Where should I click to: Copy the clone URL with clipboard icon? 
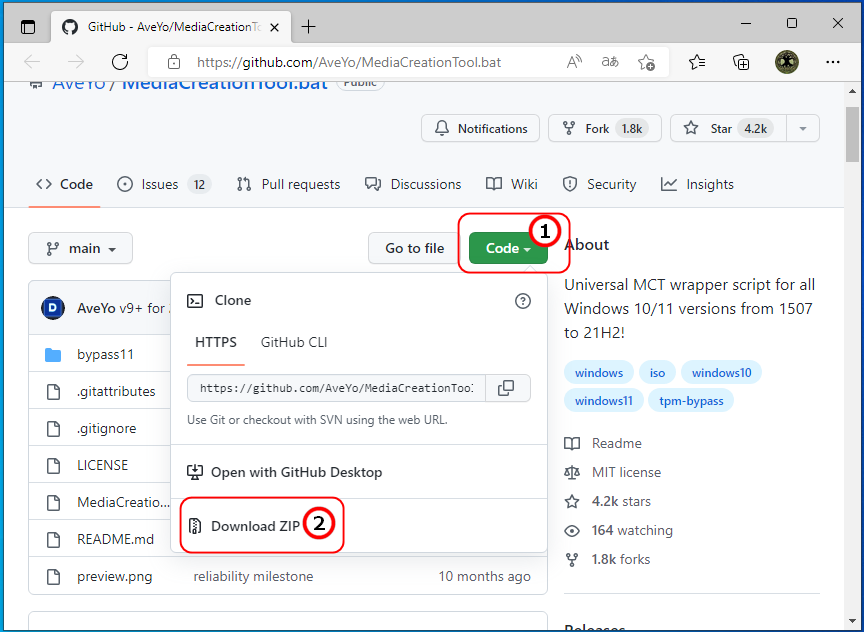506,388
